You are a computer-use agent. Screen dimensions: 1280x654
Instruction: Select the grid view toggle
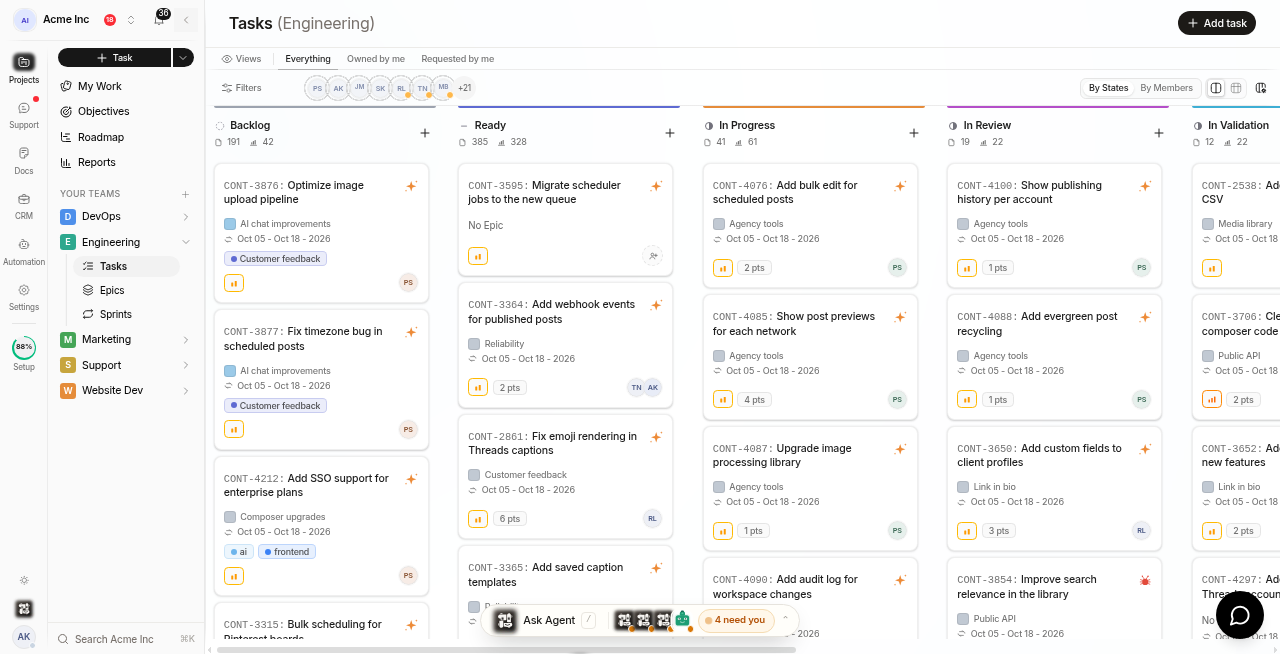[x=1236, y=88]
